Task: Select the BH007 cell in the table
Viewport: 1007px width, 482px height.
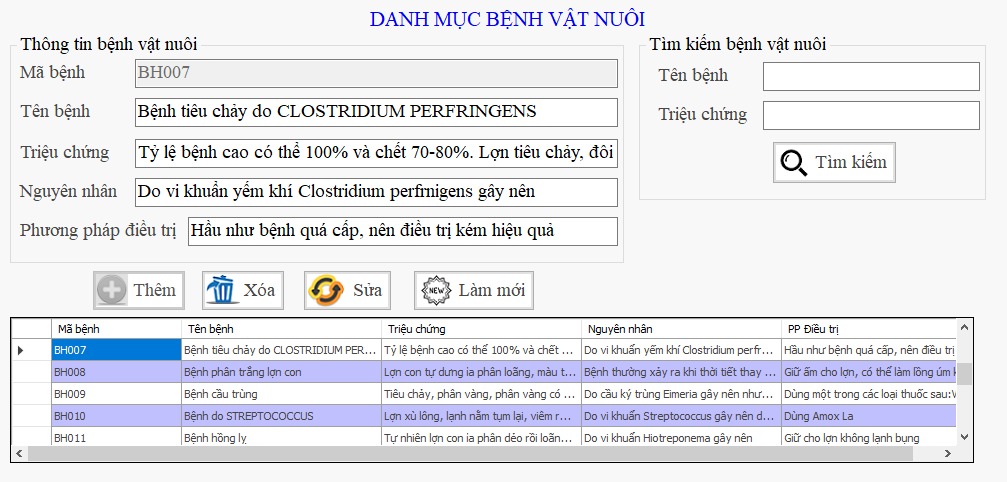Action: pos(116,350)
